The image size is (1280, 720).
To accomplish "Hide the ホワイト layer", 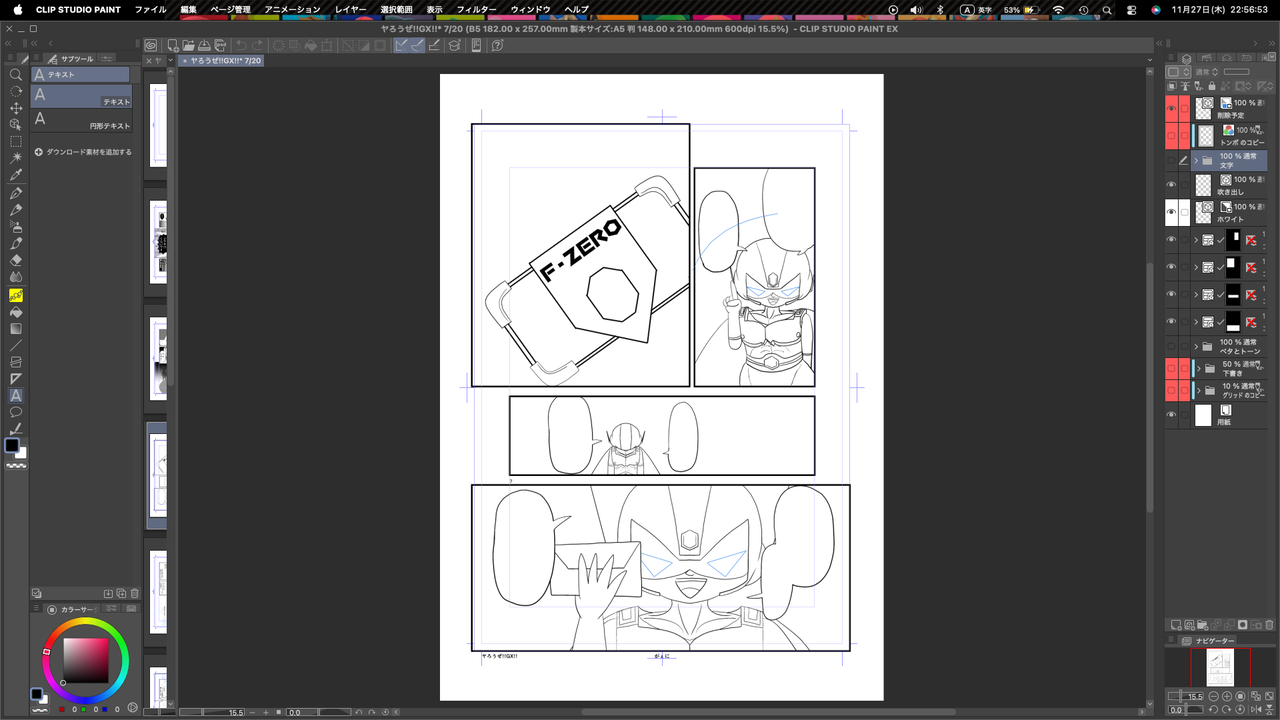I will 1172,212.
